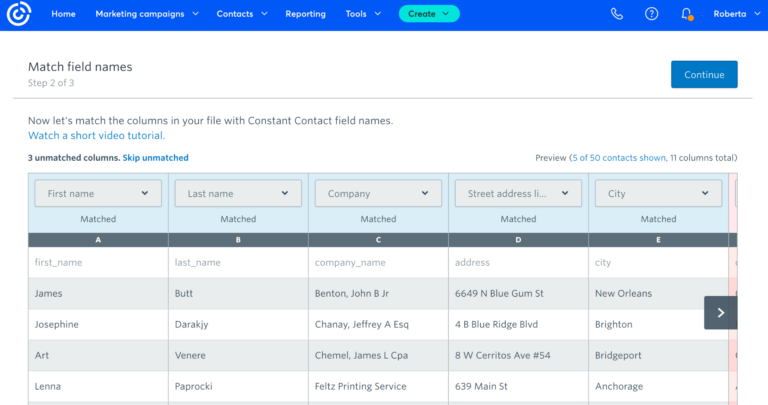This screenshot has width=768, height=405.
Task: Open the Street address line field dropdown
Action: click(518, 193)
